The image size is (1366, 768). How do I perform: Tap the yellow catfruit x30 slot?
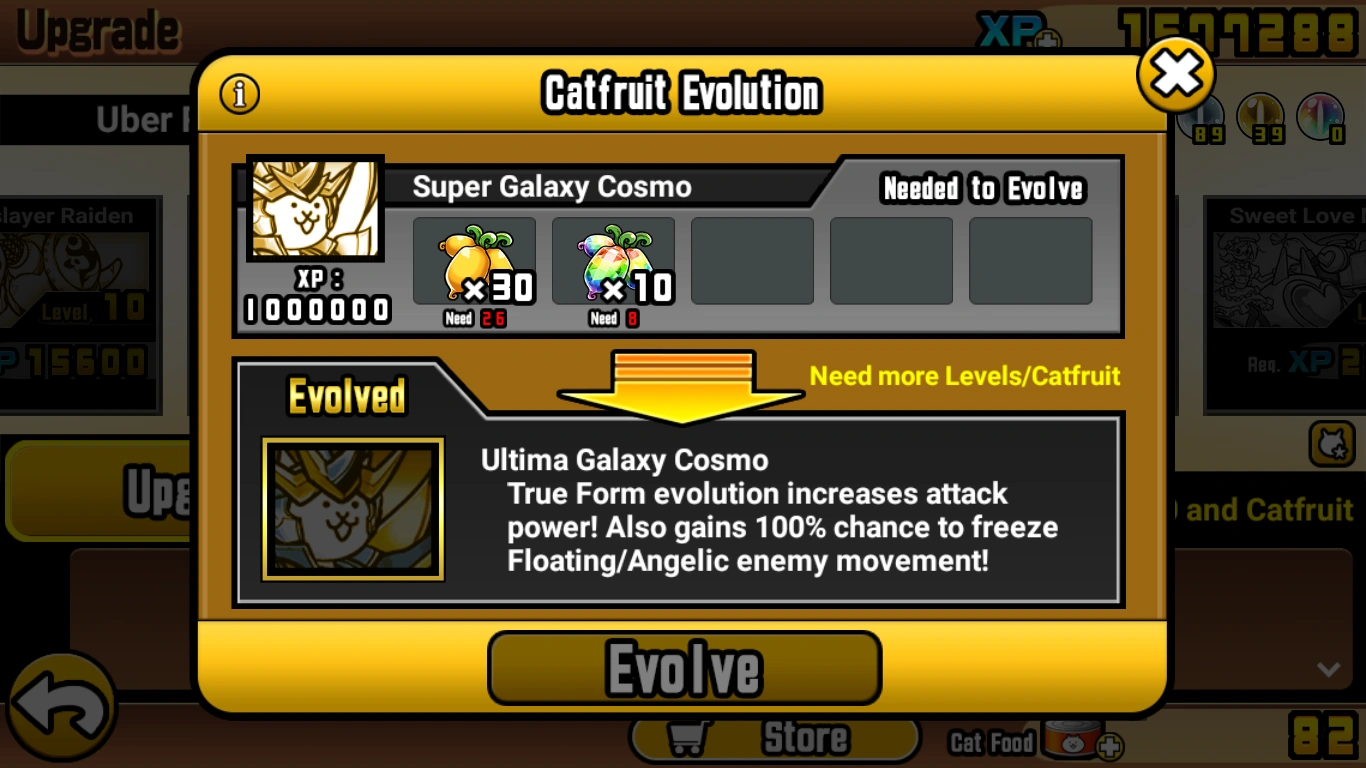pyautogui.click(x=475, y=261)
